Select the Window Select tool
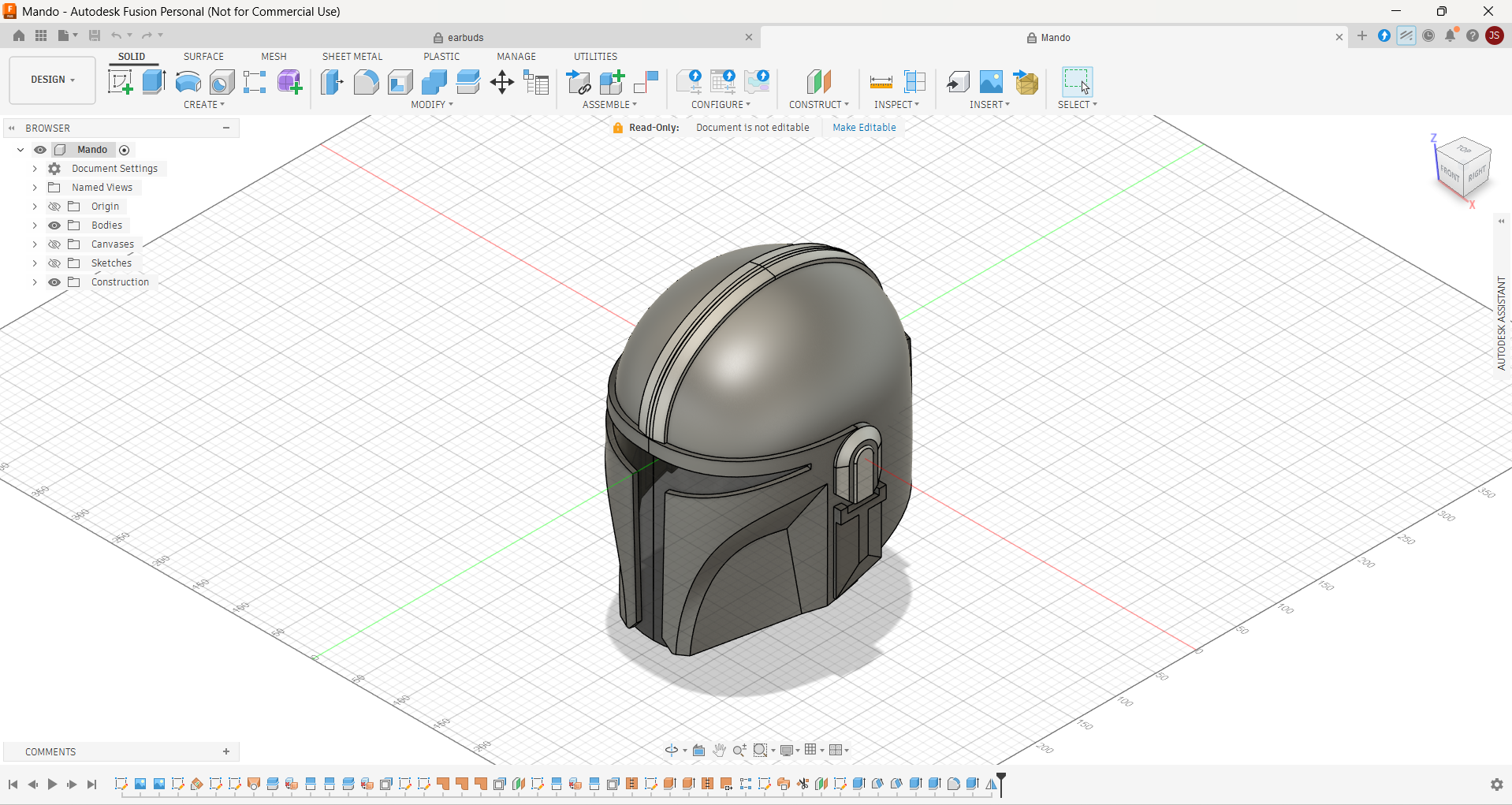This screenshot has width=1512, height=805. 1077,82
